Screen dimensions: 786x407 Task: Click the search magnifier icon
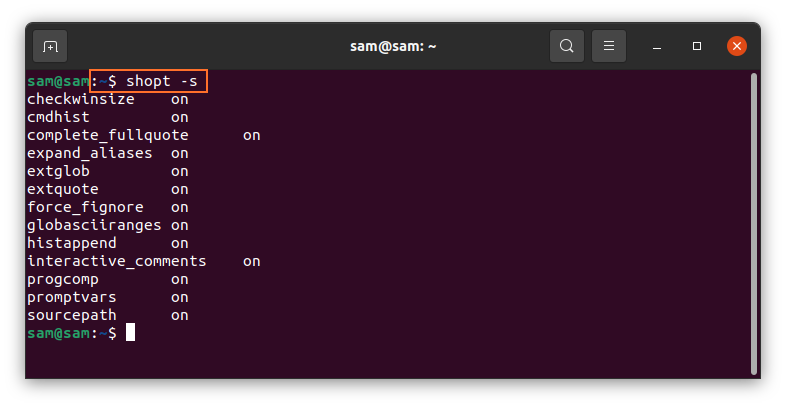click(x=567, y=46)
